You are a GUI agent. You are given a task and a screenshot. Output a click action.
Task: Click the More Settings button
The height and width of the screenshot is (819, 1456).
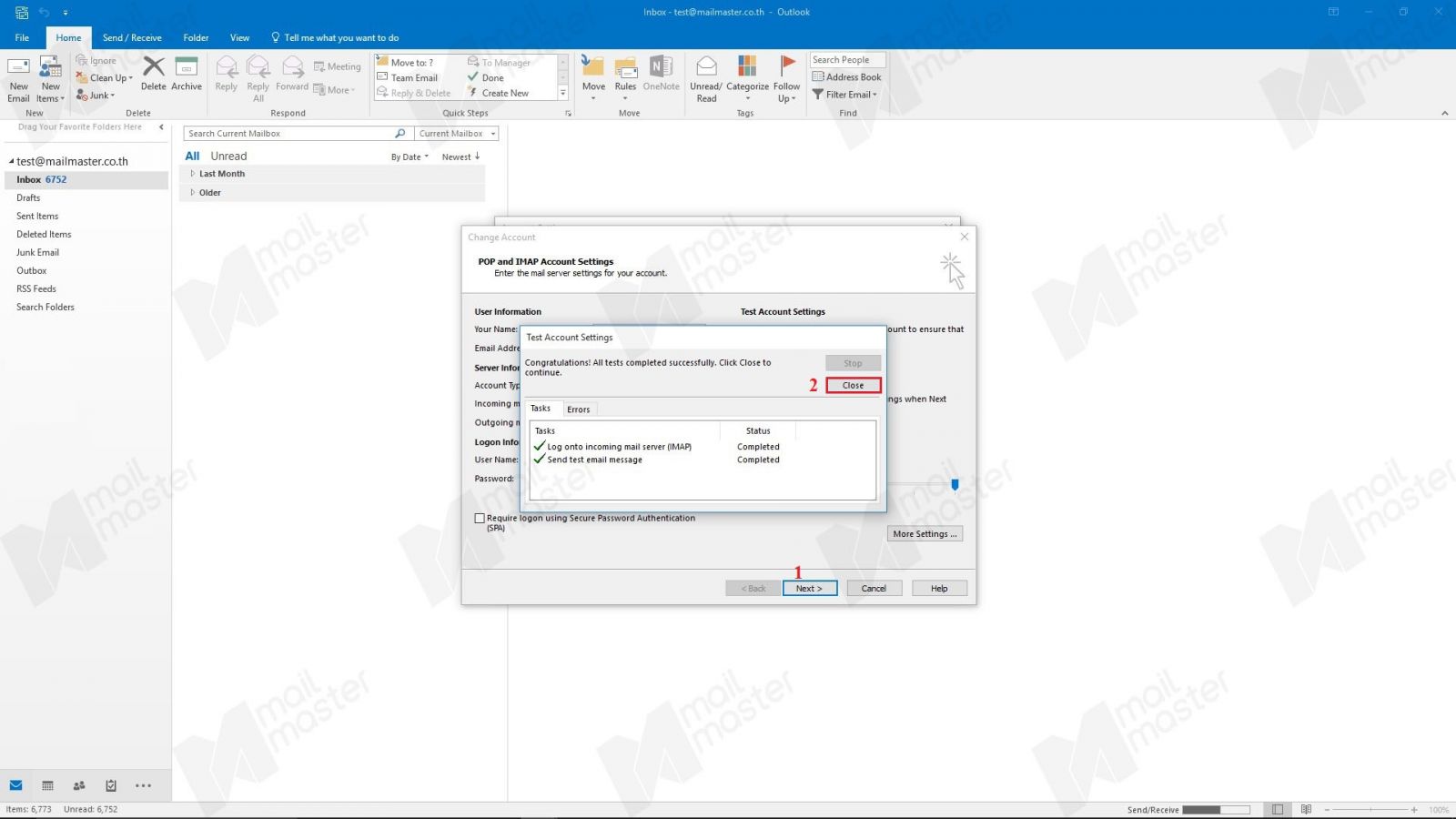pyautogui.click(x=925, y=534)
